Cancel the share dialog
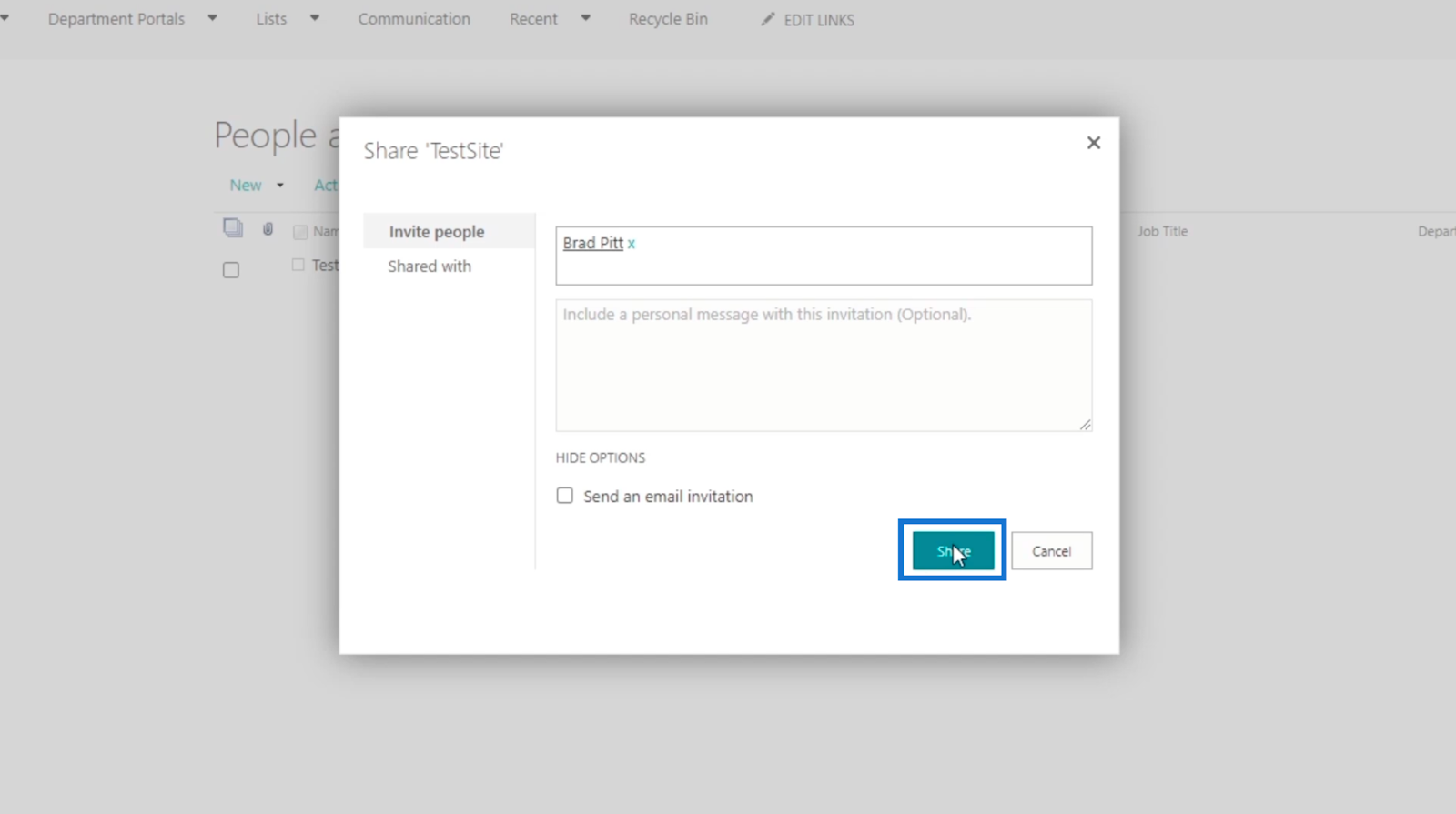Viewport: 1456px width, 814px height. coord(1051,551)
